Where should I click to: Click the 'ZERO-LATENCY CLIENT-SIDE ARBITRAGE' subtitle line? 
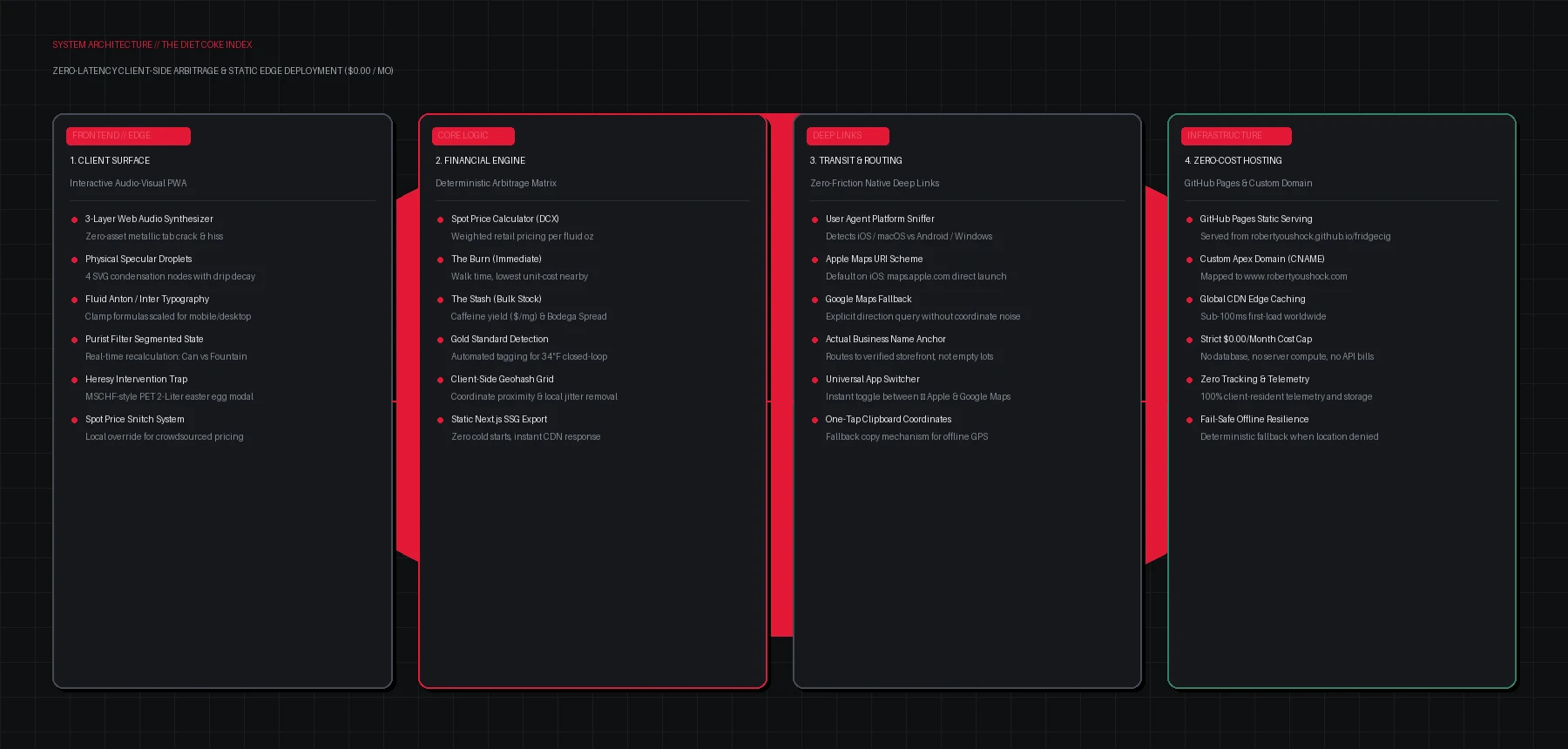(223, 71)
